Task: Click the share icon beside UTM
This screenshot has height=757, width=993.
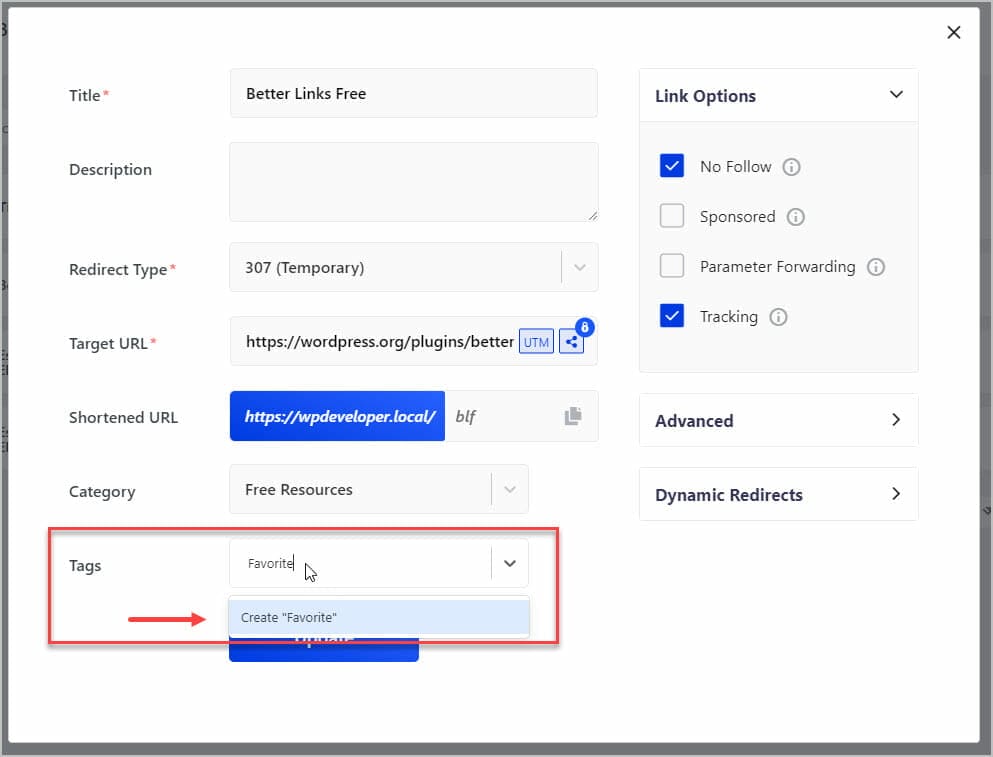Action: click(x=571, y=342)
